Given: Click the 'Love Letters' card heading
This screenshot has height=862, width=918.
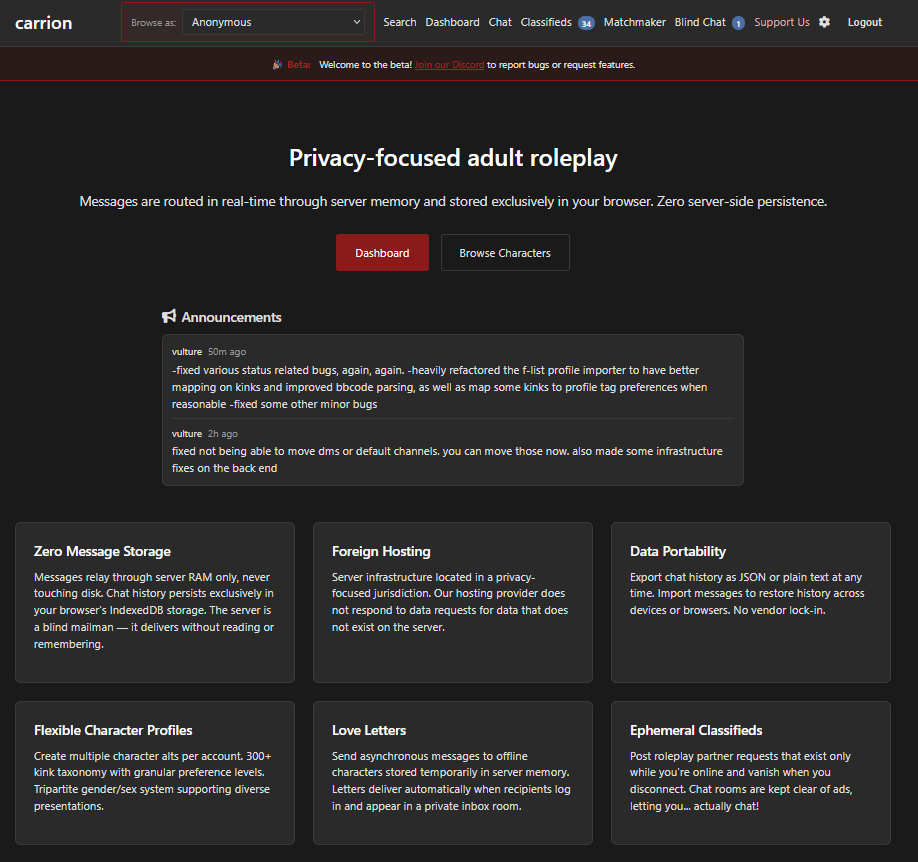Looking at the screenshot, I should (x=369, y=730).
